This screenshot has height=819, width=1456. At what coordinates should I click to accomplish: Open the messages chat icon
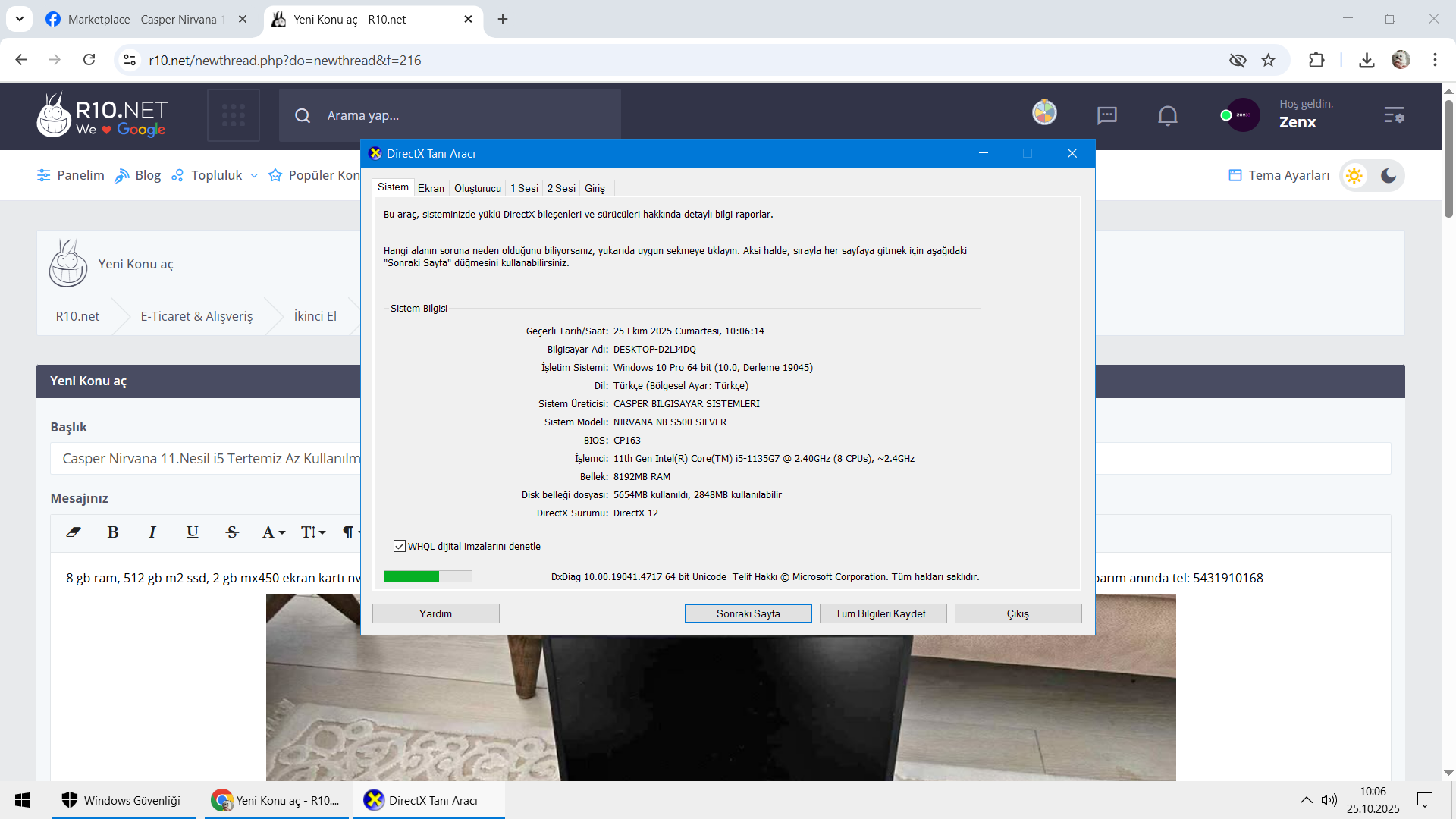coord(1107,115)
